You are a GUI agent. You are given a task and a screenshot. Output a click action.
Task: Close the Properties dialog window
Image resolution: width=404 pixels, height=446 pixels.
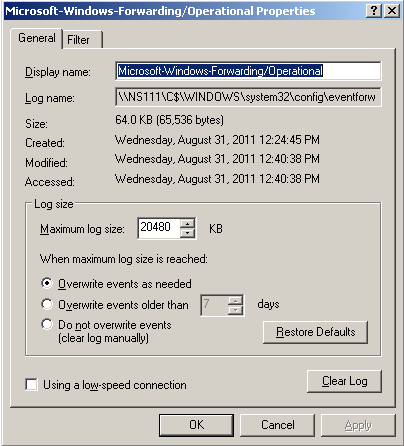click(x=392, y=11)
